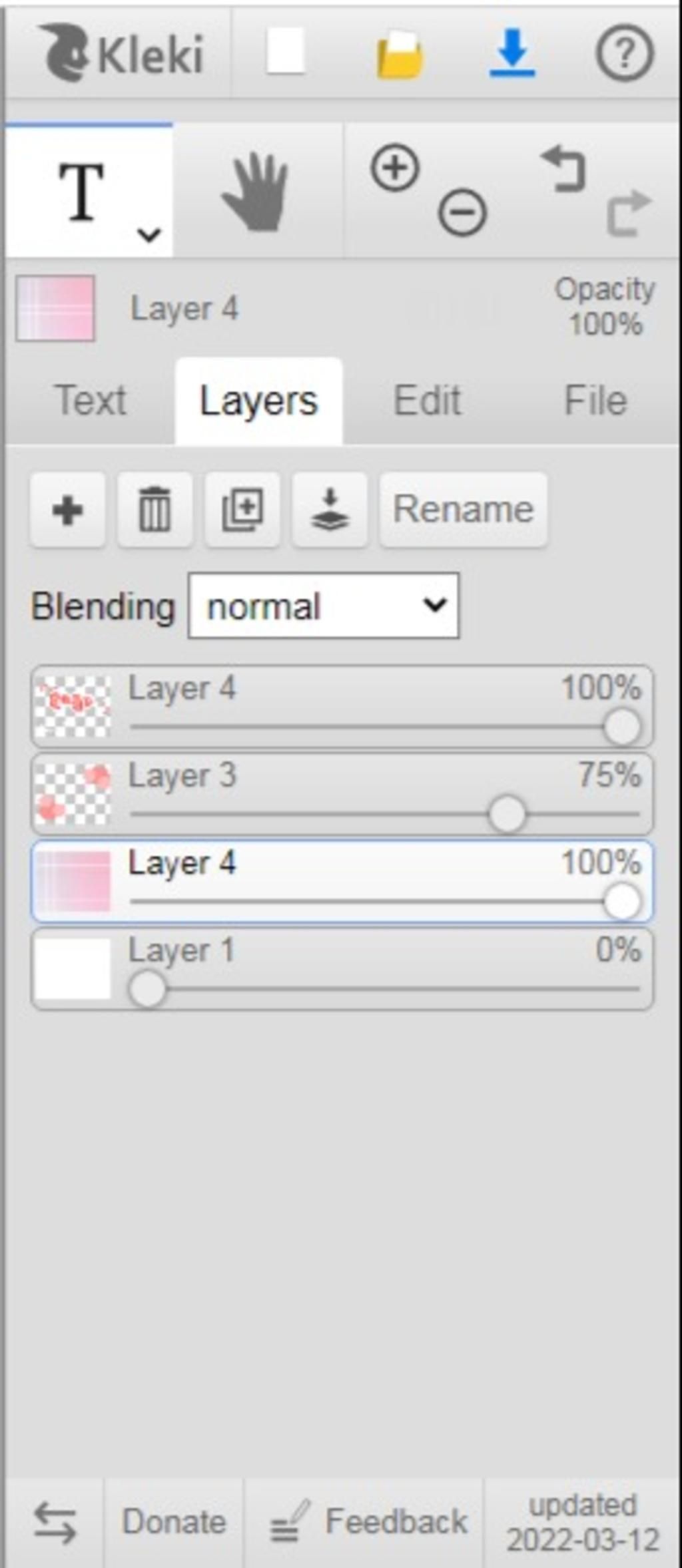Image resolution: width=682 pixels, height=1568 pixels.
Task: Click the undo arrow icon
Action: 563,169
